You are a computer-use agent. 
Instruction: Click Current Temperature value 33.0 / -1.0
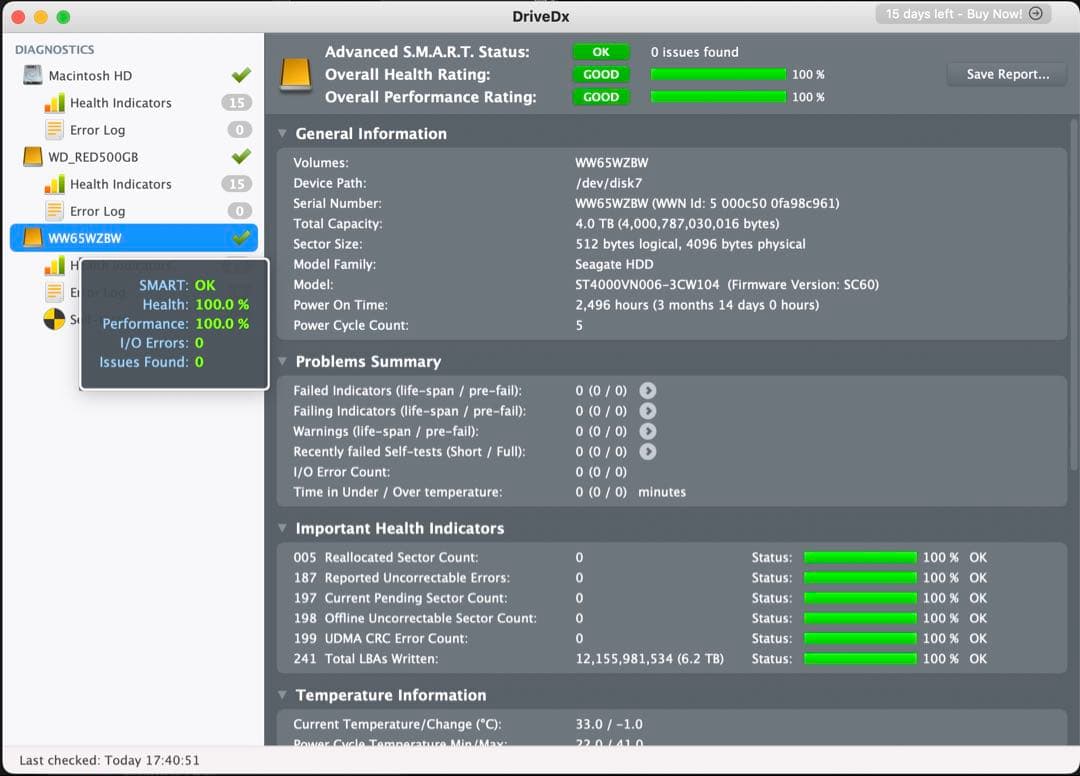click(609, 724)
